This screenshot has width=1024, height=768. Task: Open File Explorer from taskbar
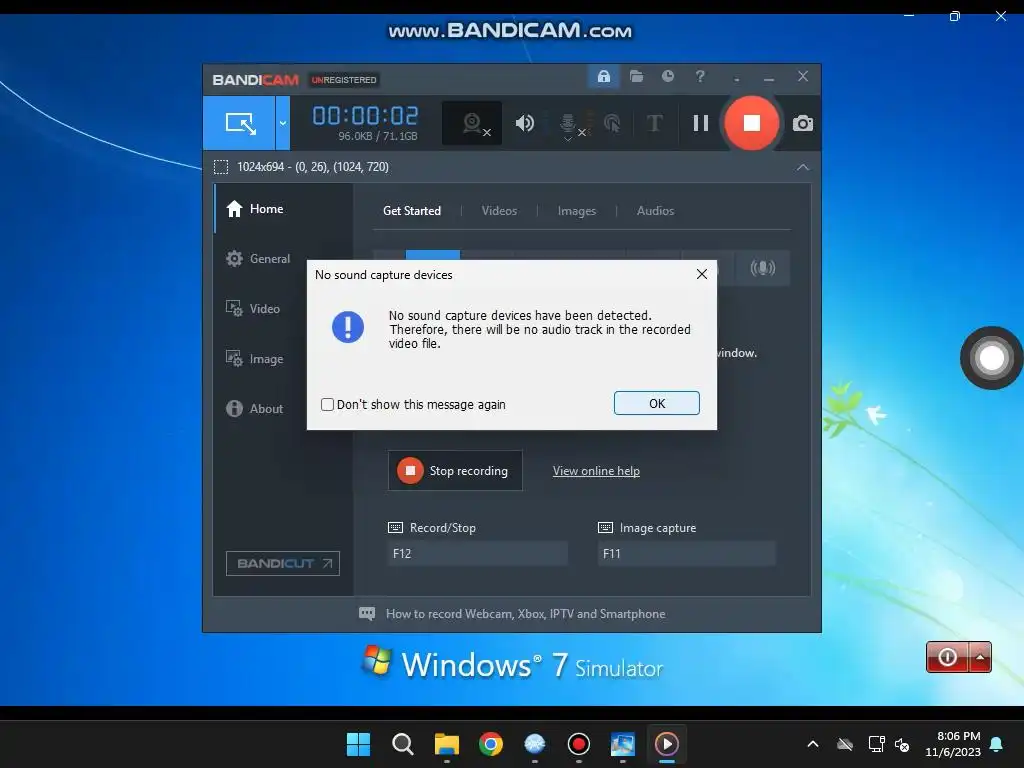[447, 744]
